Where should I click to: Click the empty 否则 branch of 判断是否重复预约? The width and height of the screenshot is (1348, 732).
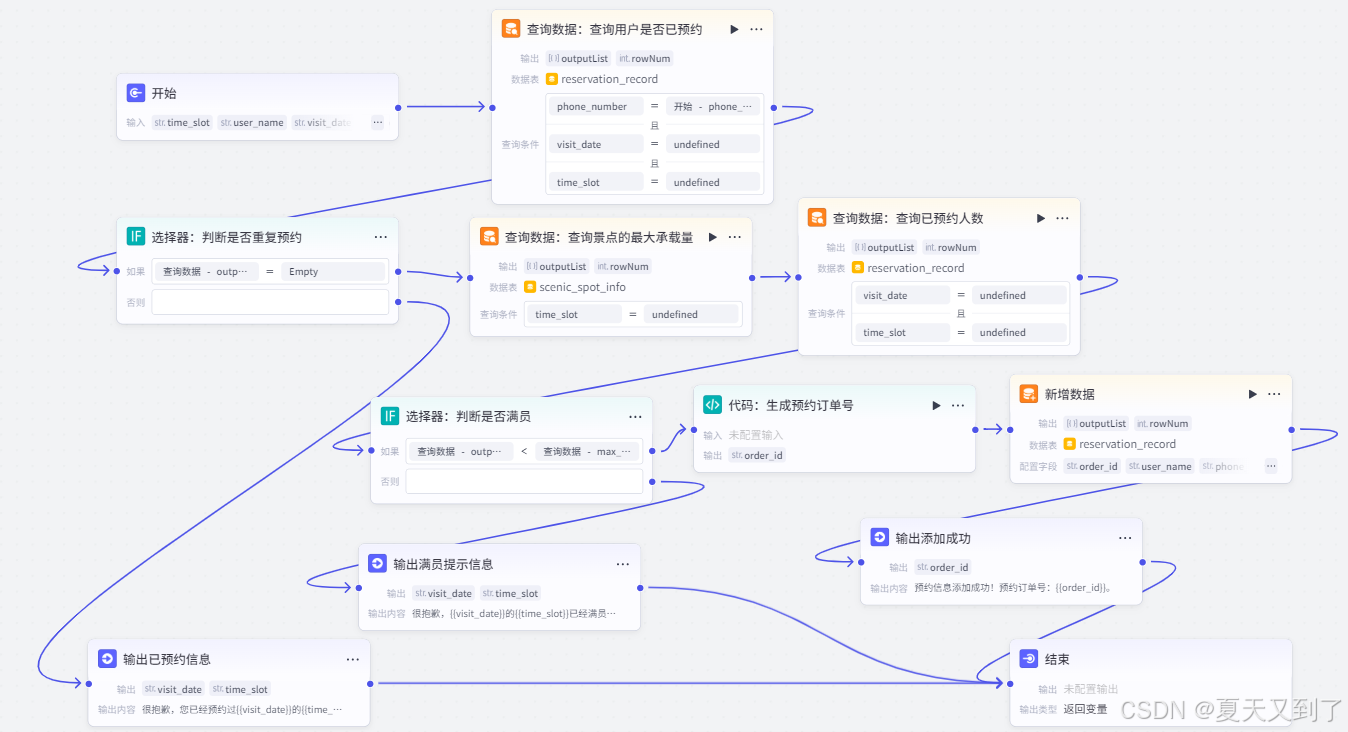point(270,302)
